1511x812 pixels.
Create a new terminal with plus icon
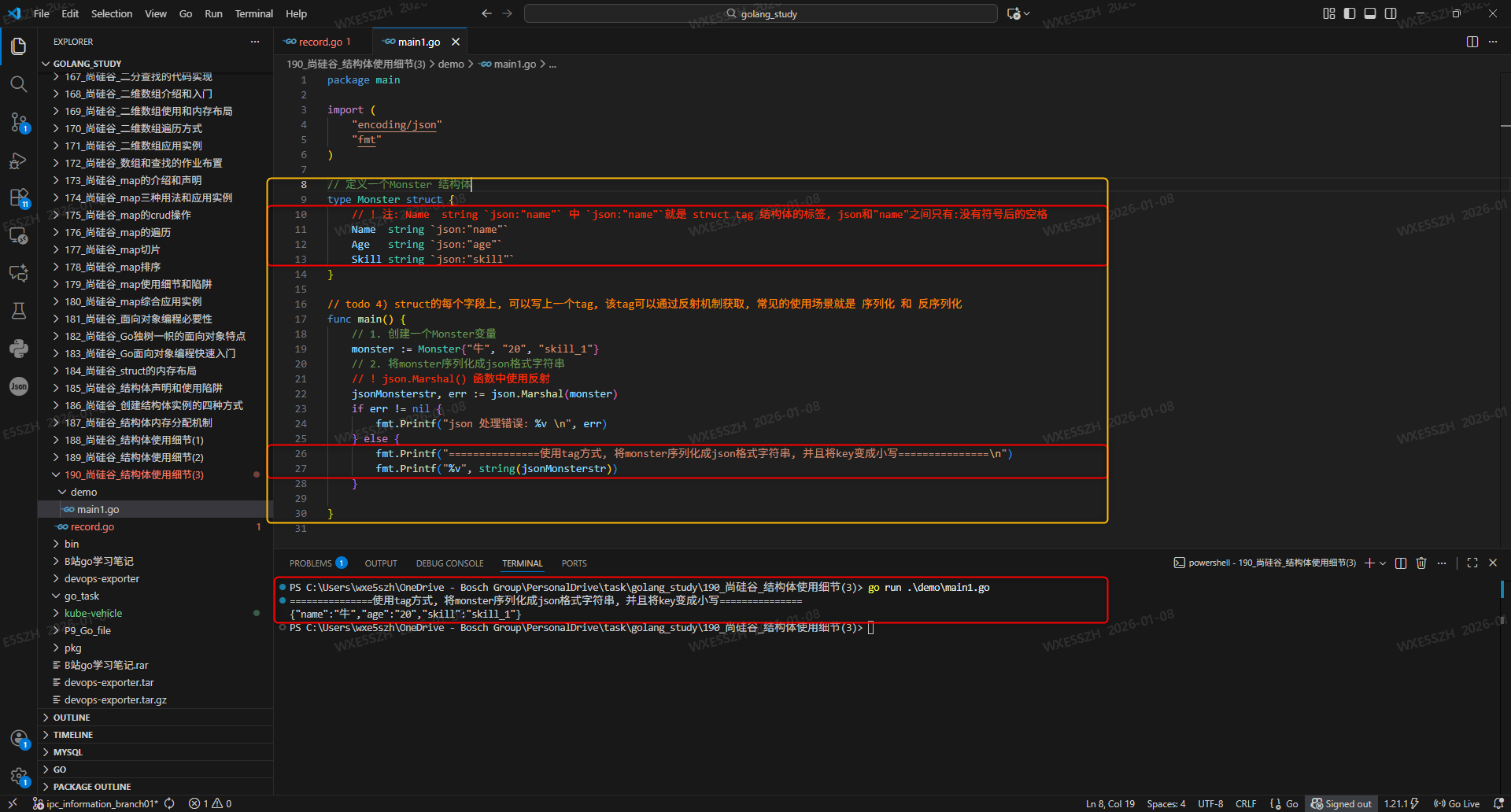1369,563
